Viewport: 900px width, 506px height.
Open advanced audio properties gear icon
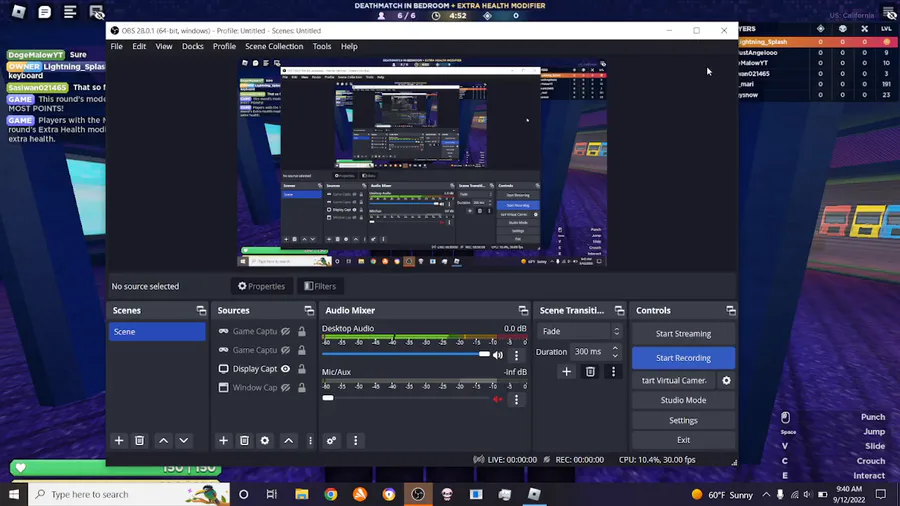[331, 441]
